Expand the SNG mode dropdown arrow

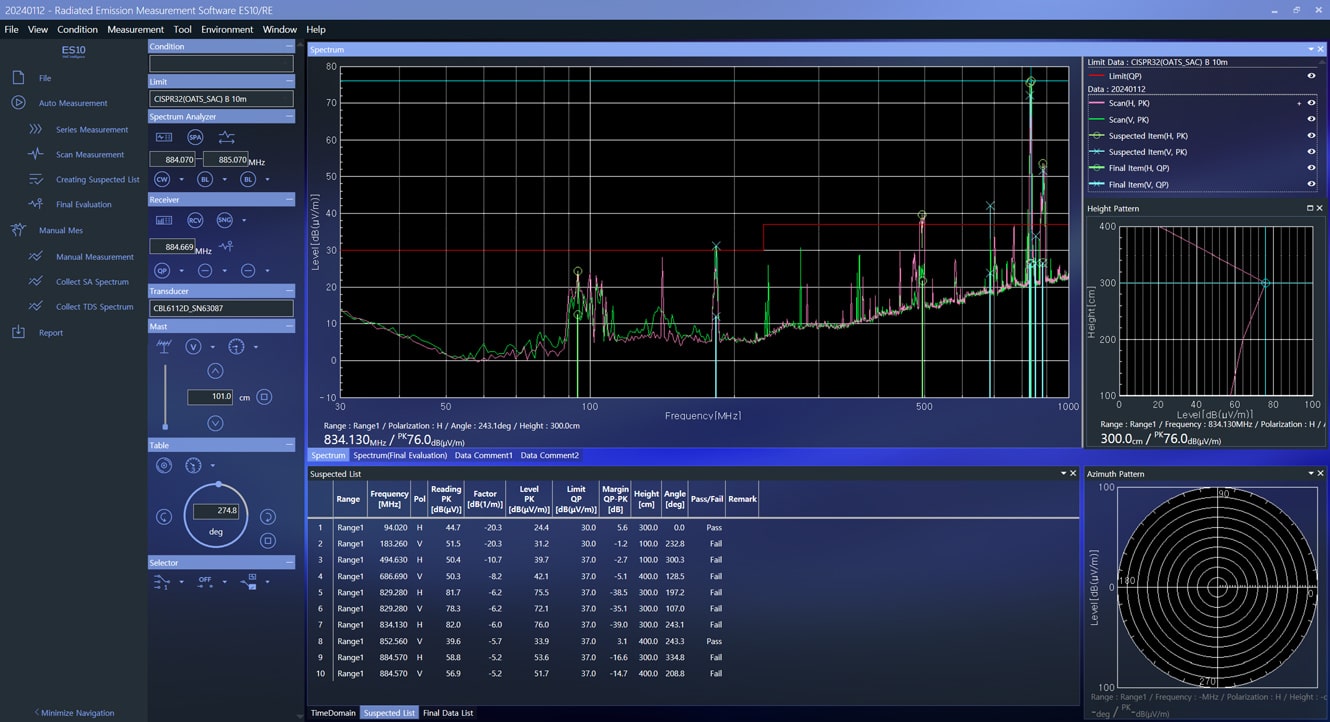click(244, 221)
